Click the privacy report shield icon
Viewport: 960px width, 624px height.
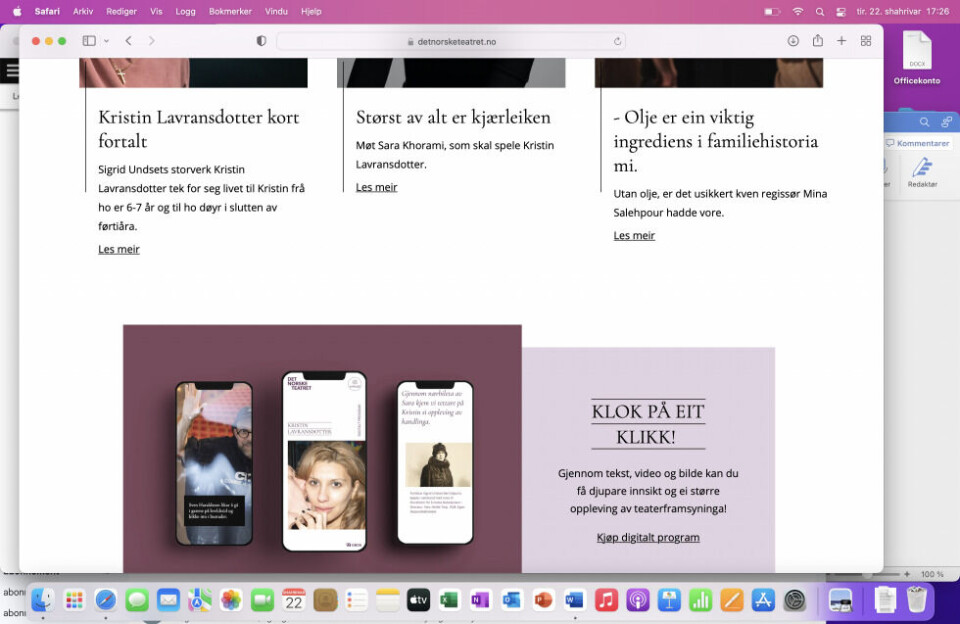click(x=261, y=41)
